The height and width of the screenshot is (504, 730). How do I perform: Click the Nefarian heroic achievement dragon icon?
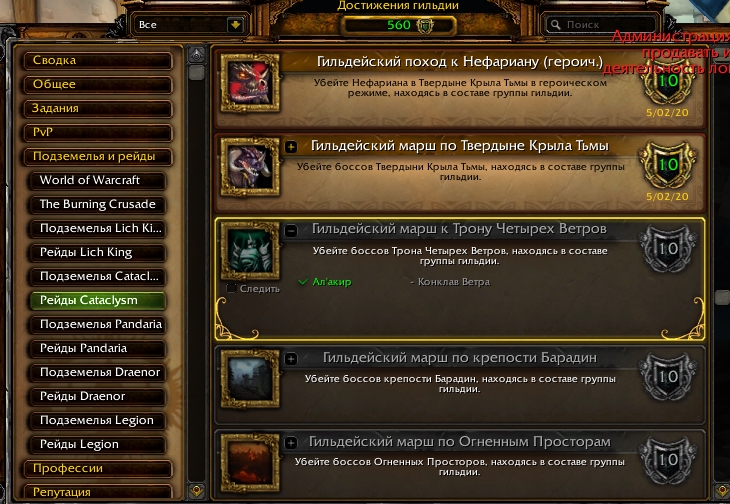250,83
